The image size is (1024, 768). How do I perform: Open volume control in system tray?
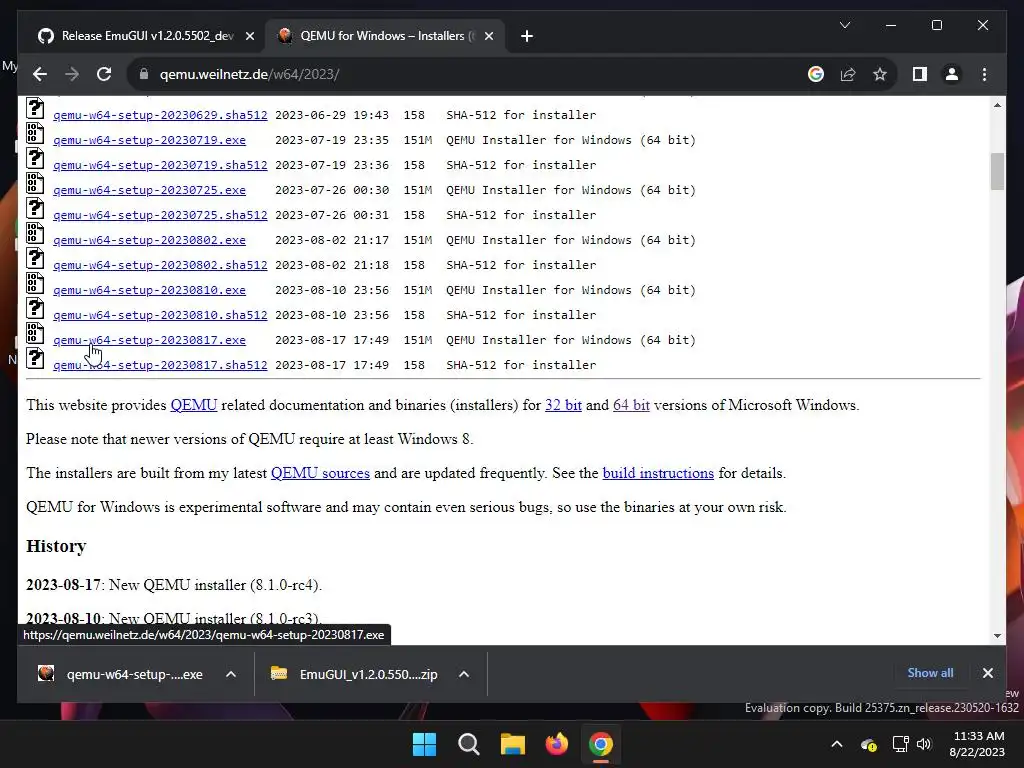pyautogui.click(x=923, y=744)
